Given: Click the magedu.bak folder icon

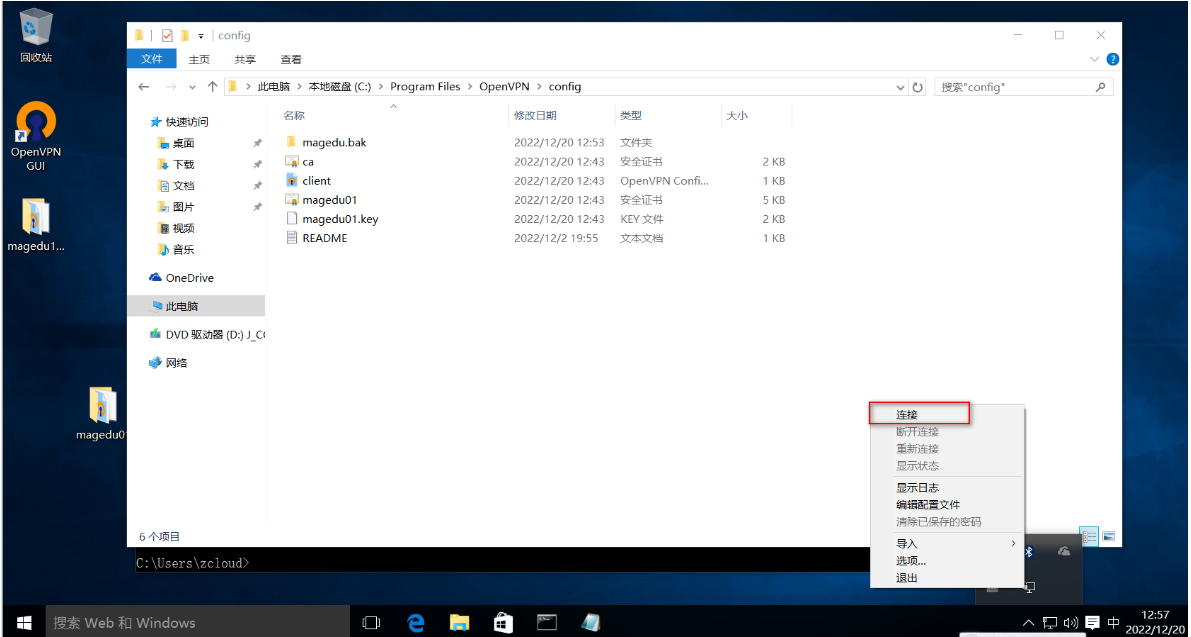Looking at the screenshot, I should [291, 142].
